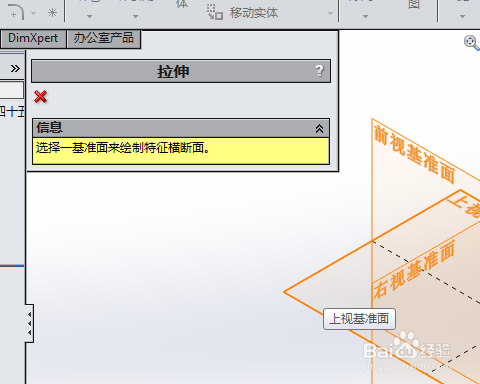Expand the panel with double chevron arrows
Screen dimensions: 480x384
tap(15, 69)
